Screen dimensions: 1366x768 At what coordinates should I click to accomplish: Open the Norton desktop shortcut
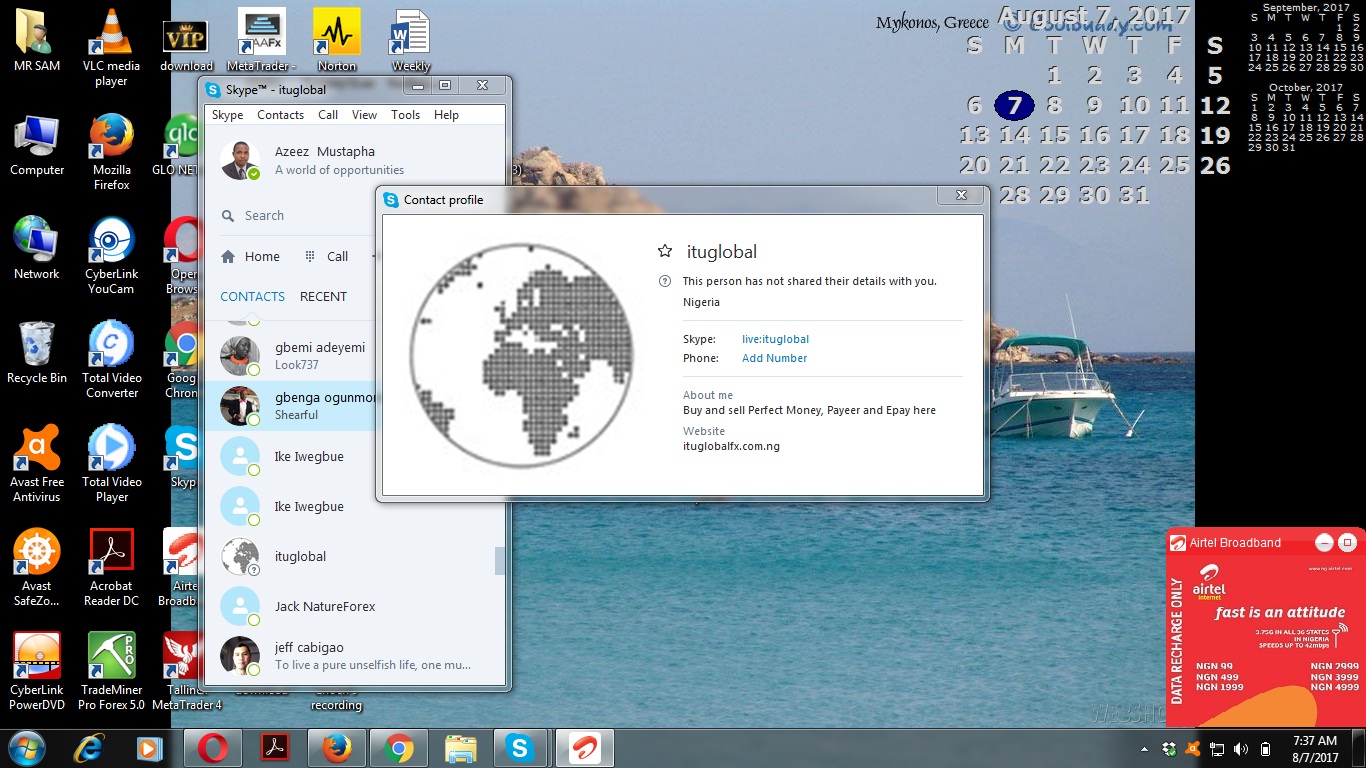(336, 40)
